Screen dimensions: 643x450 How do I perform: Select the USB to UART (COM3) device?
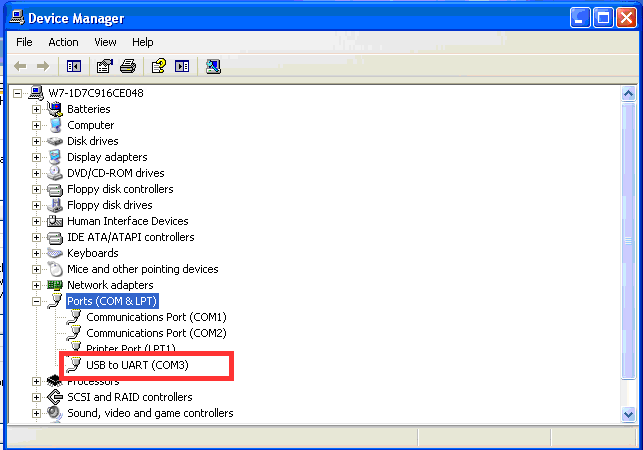pyautogui.click(x=137, y=365)
